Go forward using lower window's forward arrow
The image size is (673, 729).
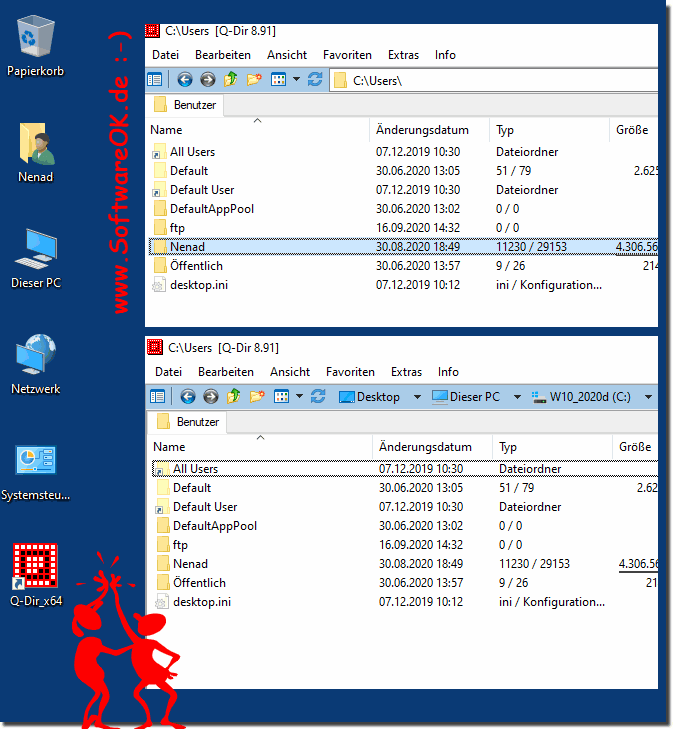point(211,397)
